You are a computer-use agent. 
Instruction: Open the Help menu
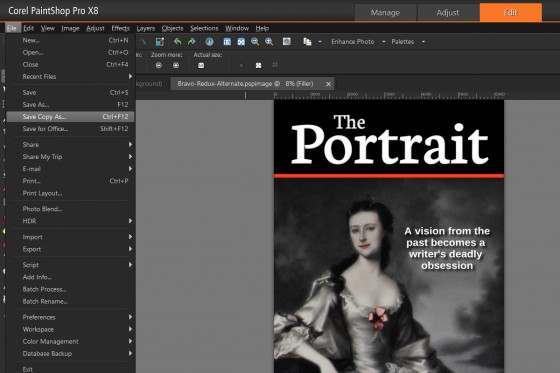[x=262, y=28]
